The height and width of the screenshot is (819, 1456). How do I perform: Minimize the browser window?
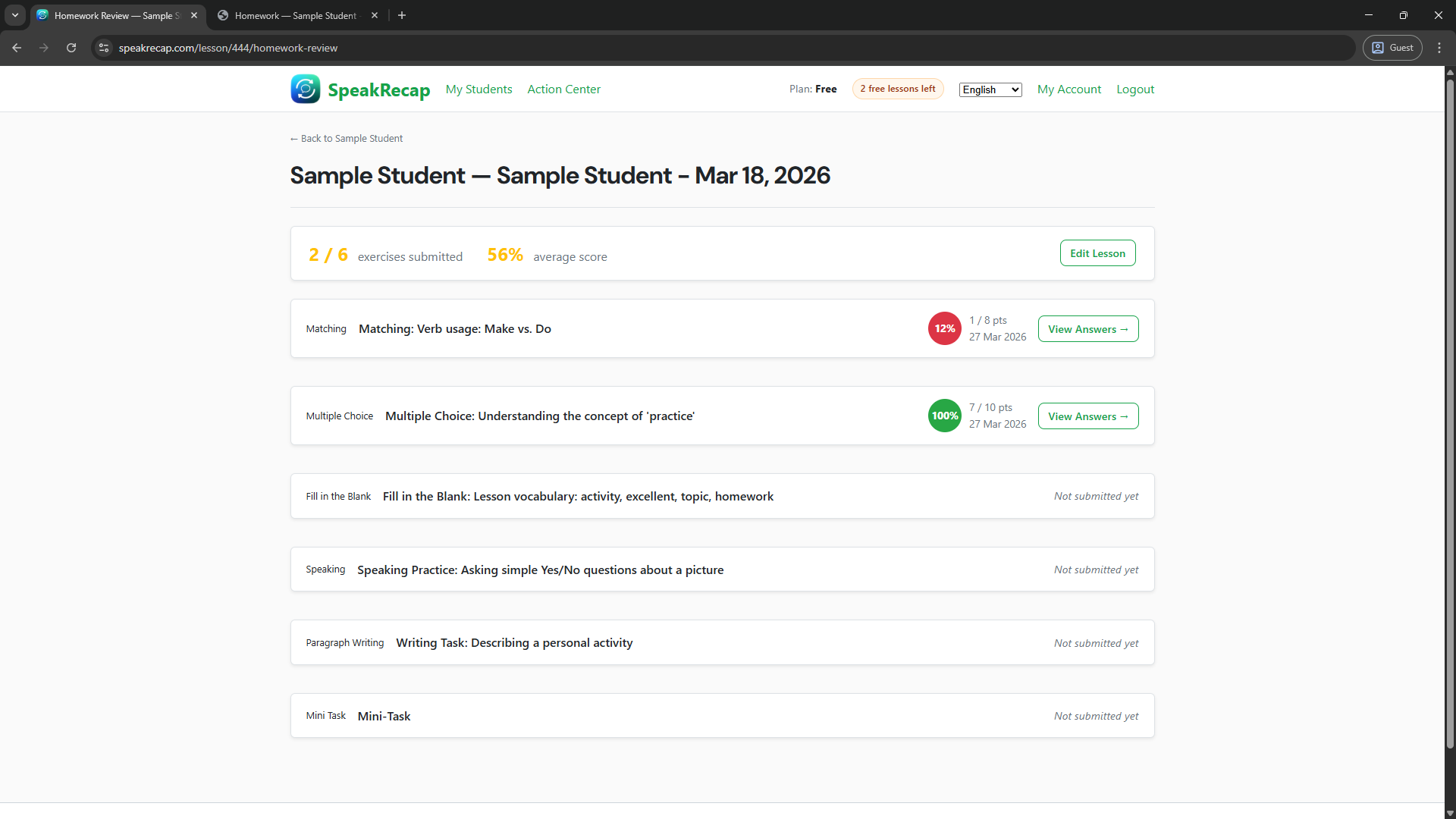click(1369, 15)
